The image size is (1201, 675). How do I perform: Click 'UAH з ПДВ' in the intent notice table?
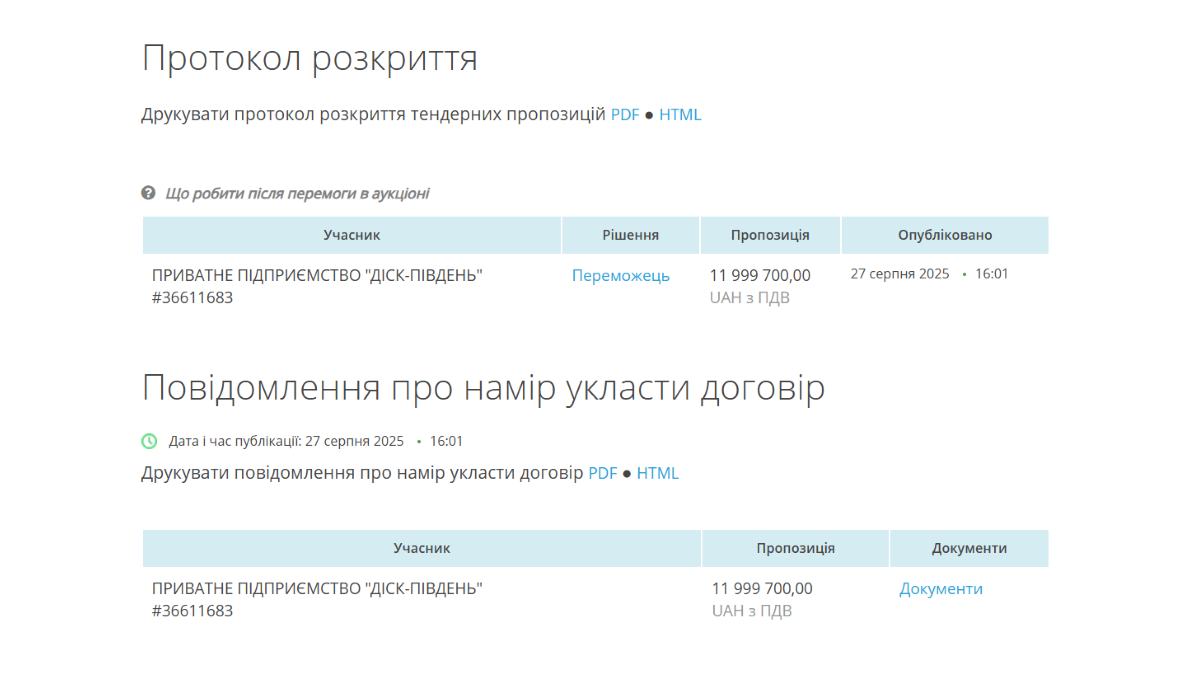click(x=752, y=610)
